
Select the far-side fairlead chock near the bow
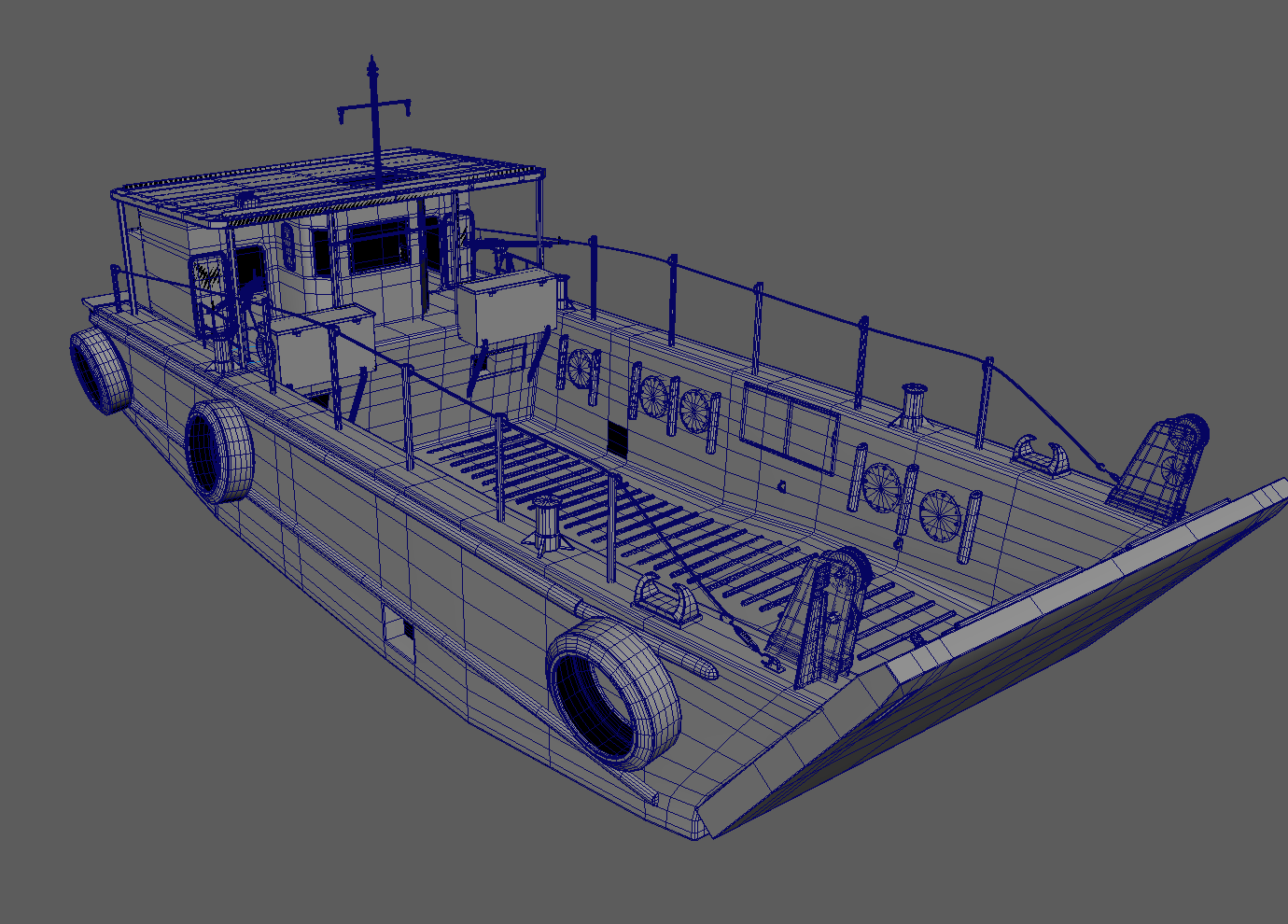1043,455
